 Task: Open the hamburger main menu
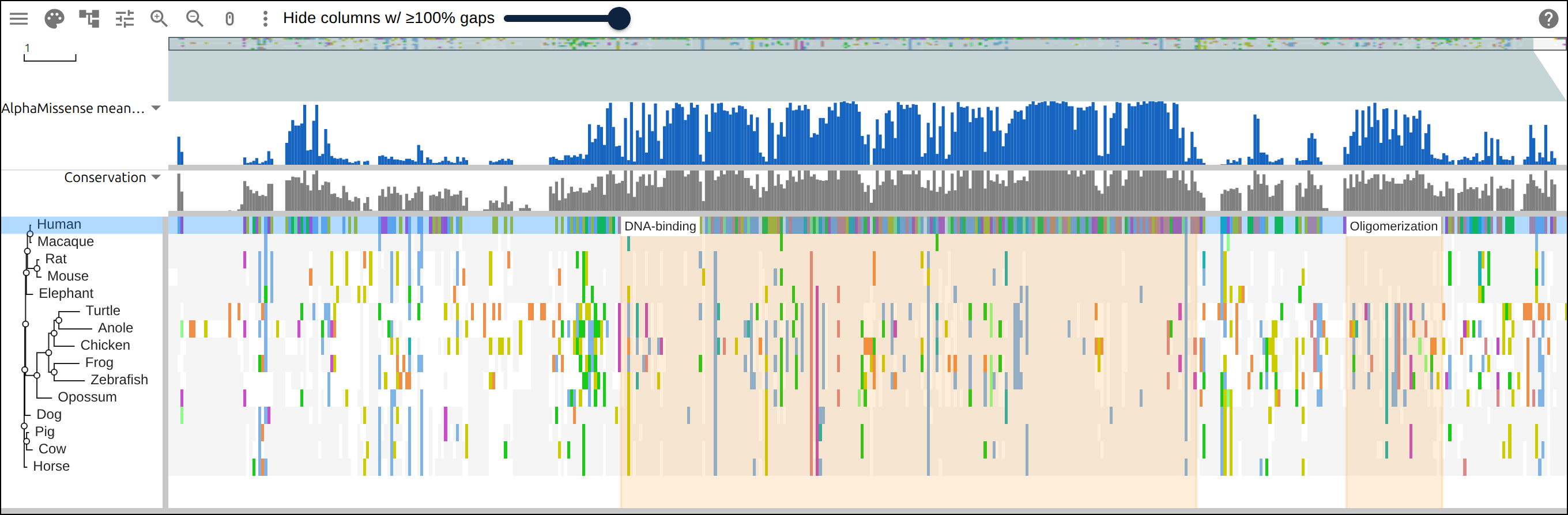click(x=19, y=18)
